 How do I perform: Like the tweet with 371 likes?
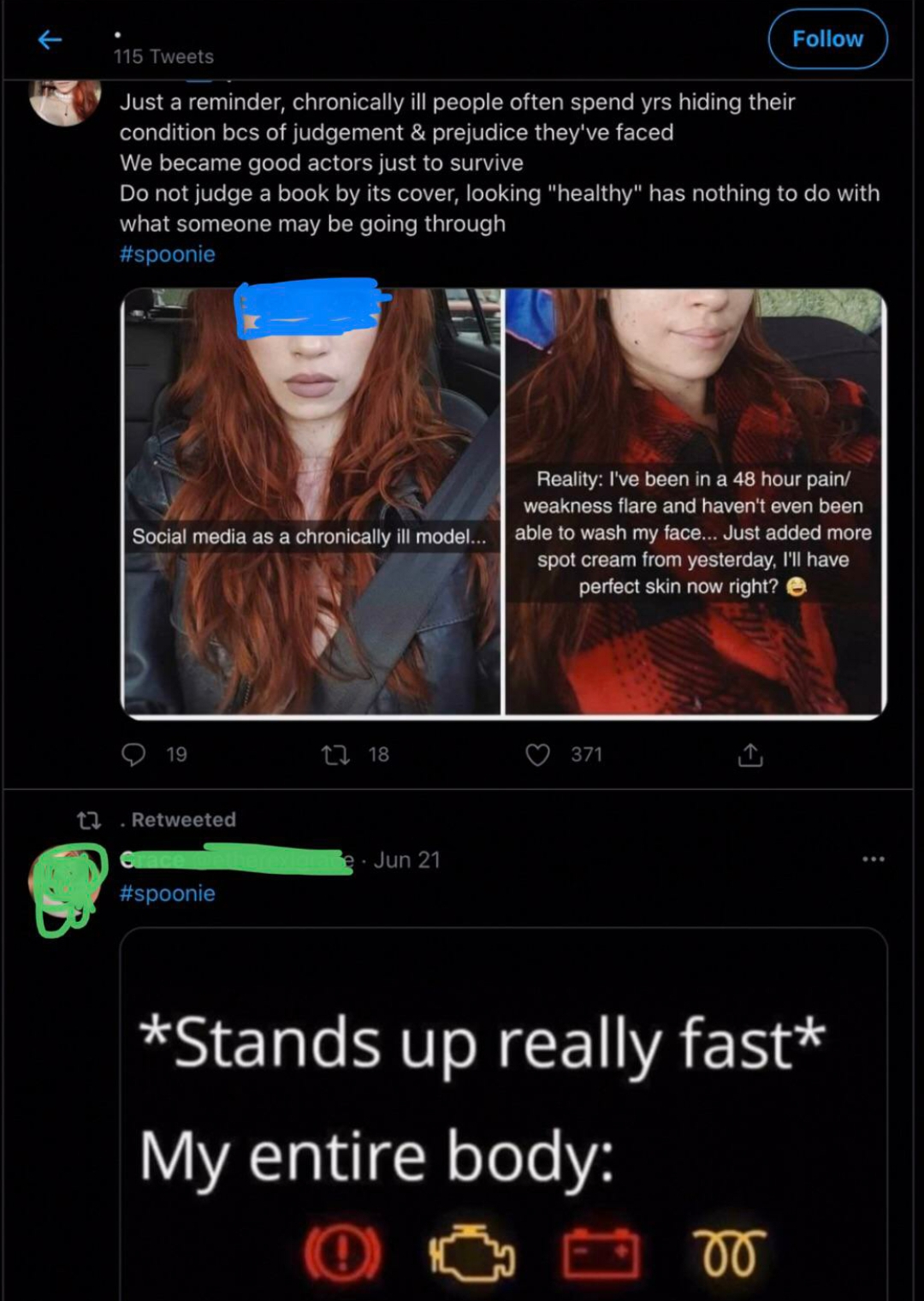pos(537,754)
